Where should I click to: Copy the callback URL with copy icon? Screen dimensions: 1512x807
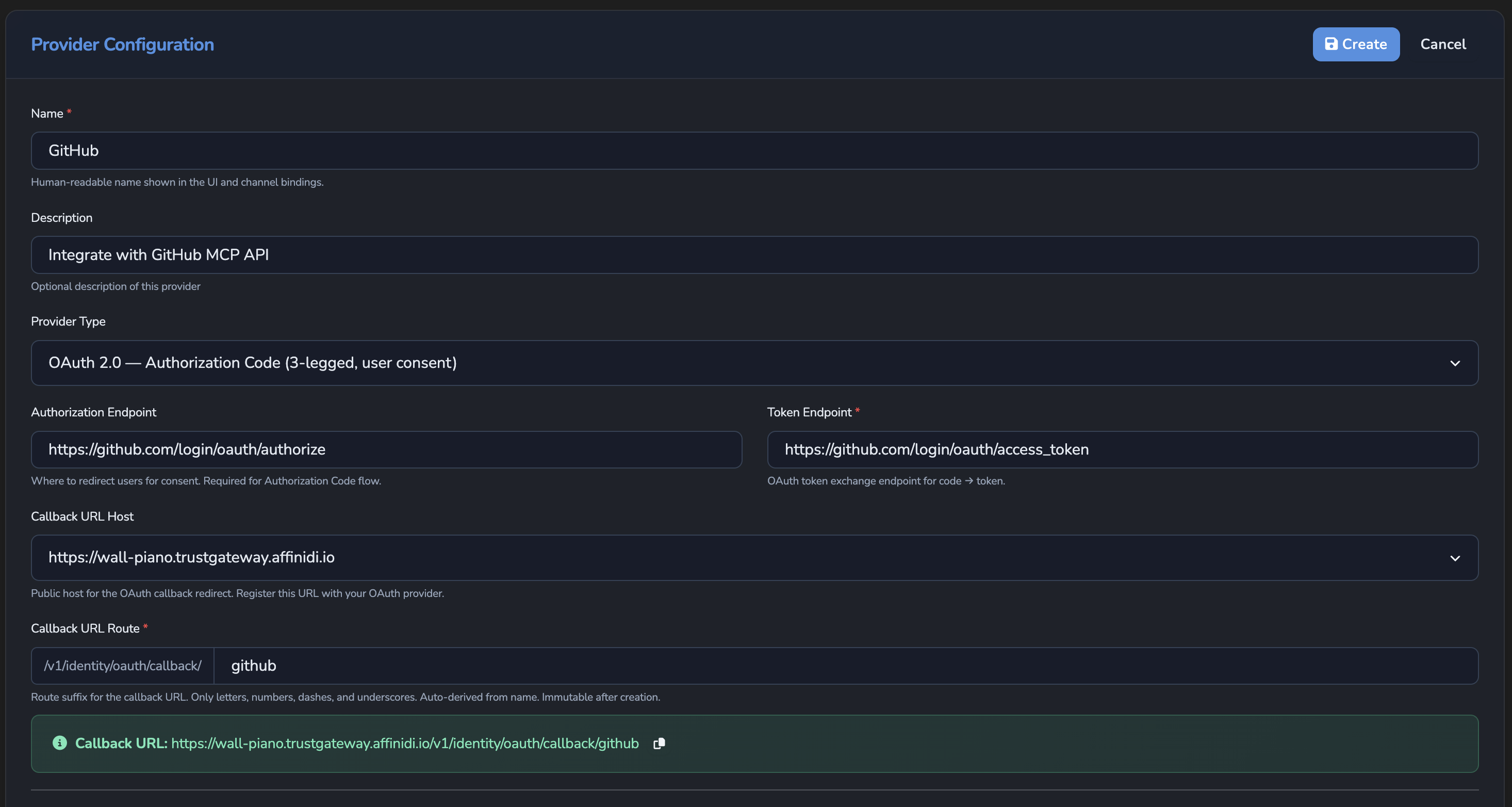[x=659, y=744]
